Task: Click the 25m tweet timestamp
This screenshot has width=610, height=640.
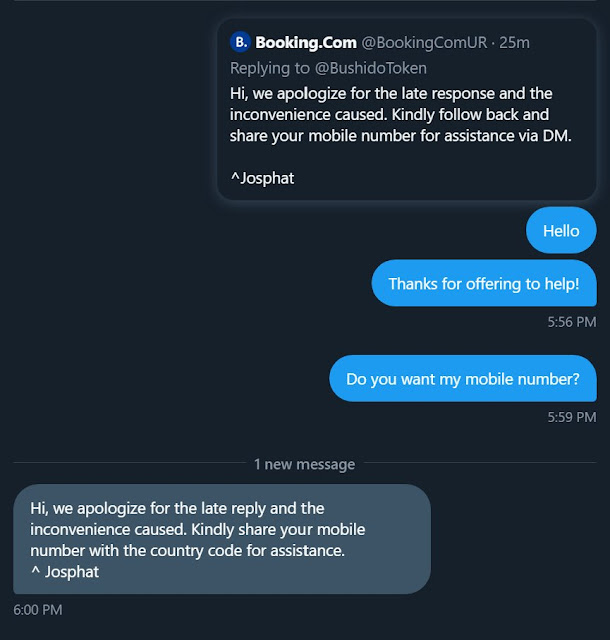Action: click(516, 42)
